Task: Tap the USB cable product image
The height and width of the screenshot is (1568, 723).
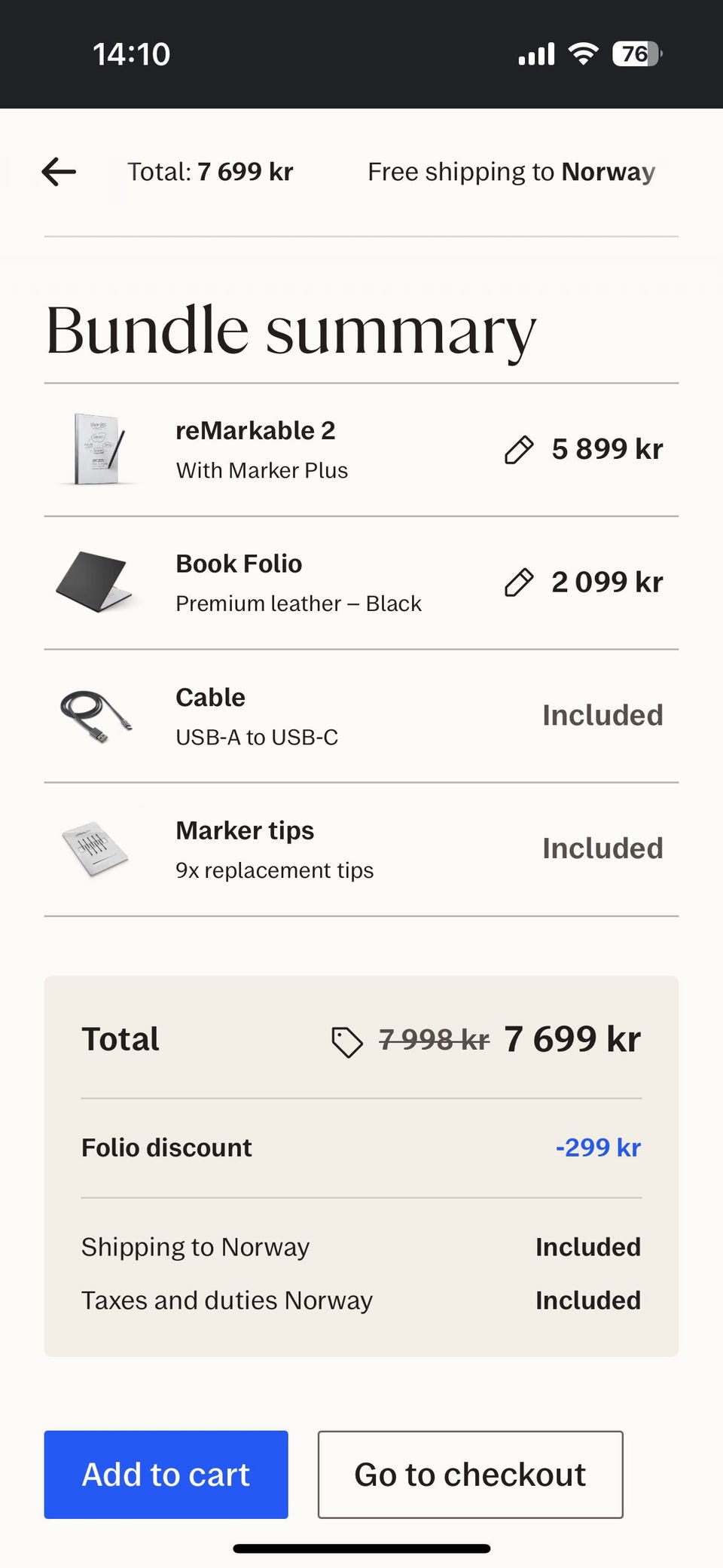Action: (x=96, y=716)
